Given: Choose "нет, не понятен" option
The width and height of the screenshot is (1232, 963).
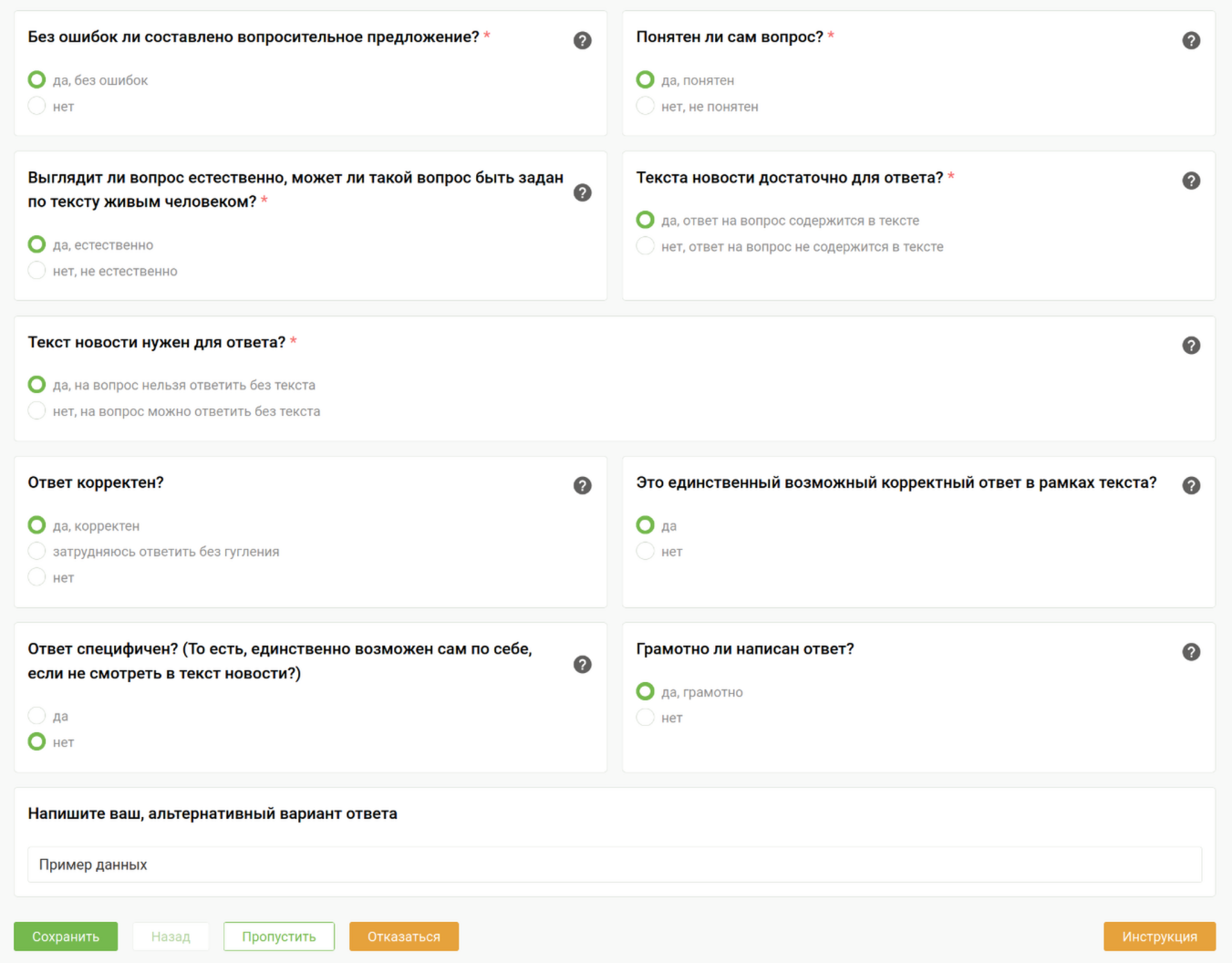Looking at the screenshot, I should click(x=646, y=106).
